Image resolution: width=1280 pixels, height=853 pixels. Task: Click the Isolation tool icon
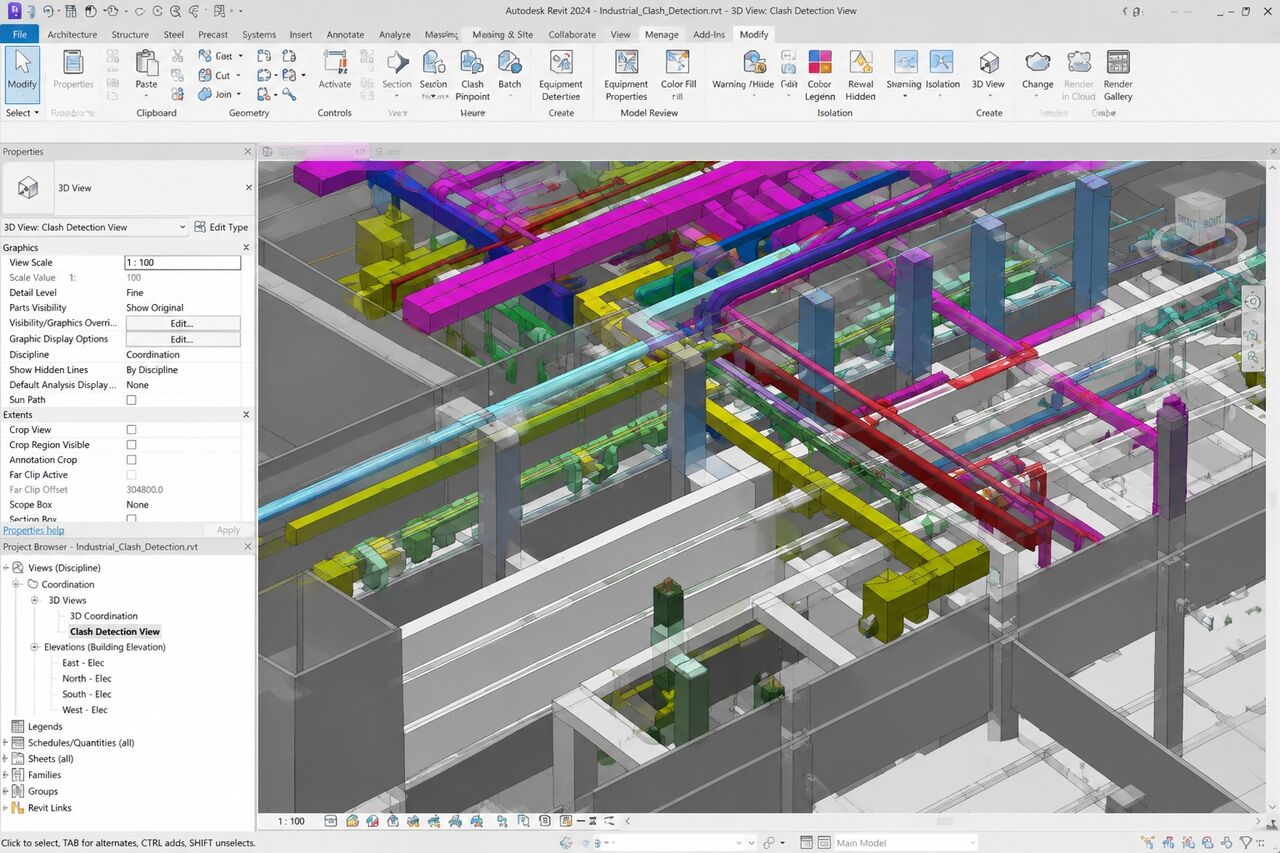click(x=942, y=64)
